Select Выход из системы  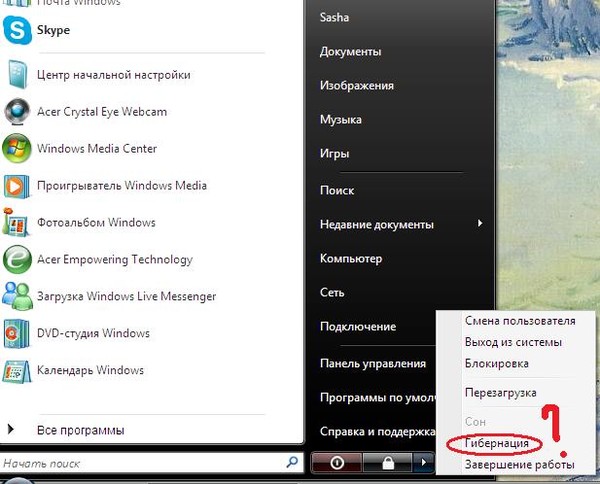coord(513,342)
